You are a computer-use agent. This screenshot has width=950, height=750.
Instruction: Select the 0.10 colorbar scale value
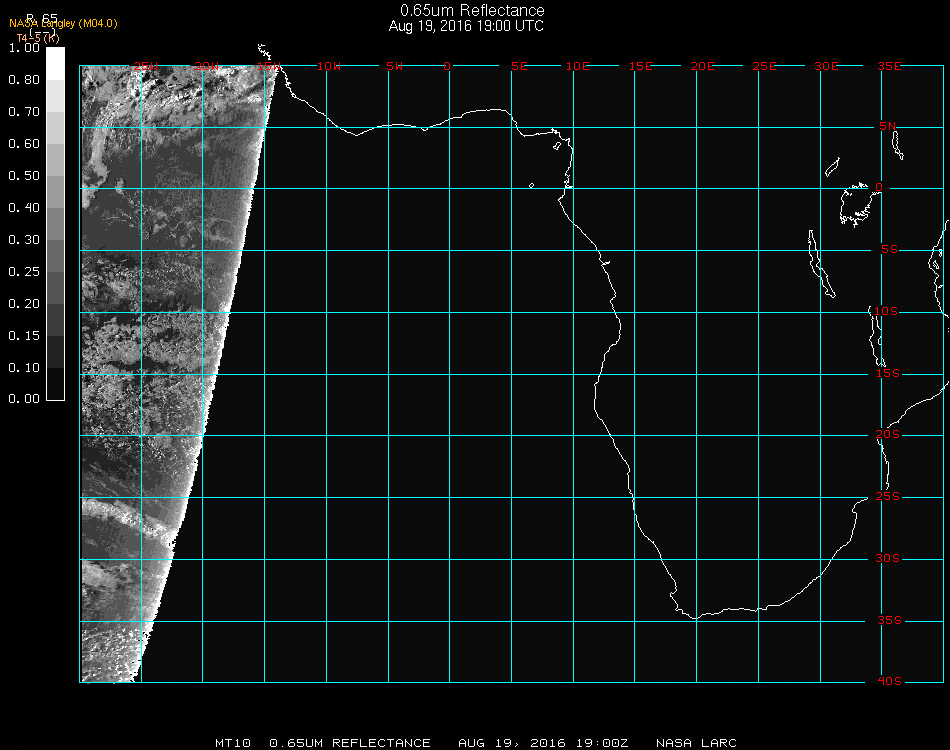(x=24, y=368)
